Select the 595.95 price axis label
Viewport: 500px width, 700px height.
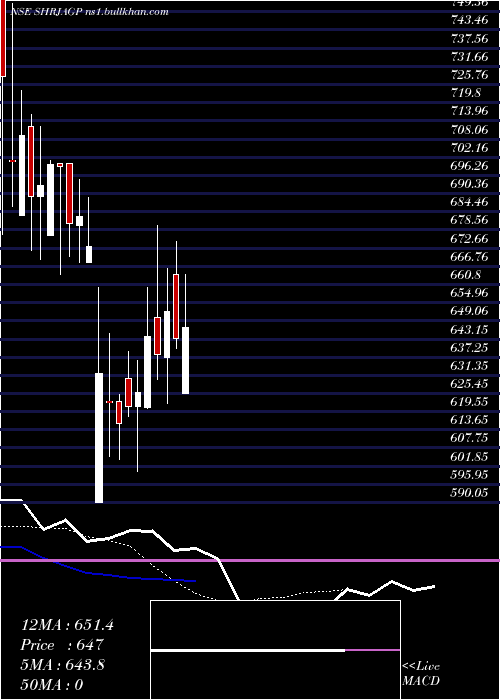[469, 475]
